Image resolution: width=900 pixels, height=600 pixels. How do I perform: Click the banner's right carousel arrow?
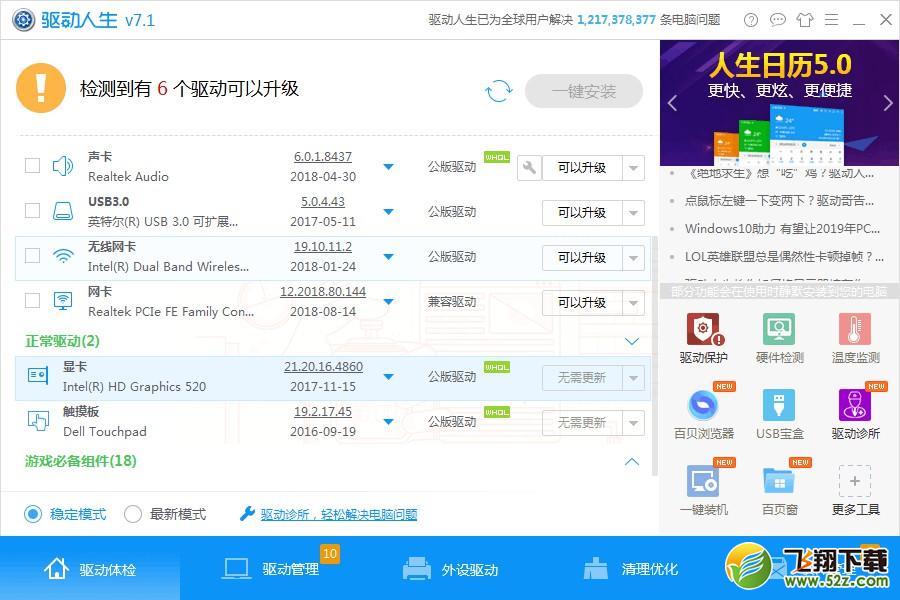pyautogui.click(x=886, y=103)
